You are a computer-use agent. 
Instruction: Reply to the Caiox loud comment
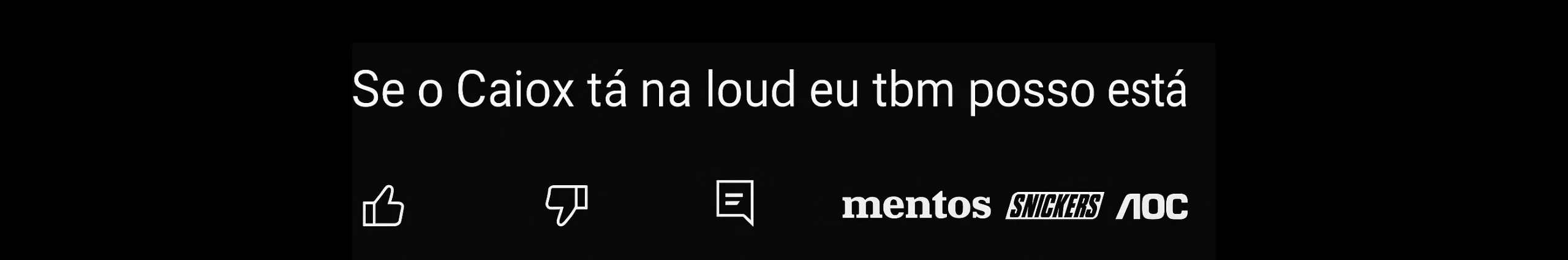pos(735,203)
